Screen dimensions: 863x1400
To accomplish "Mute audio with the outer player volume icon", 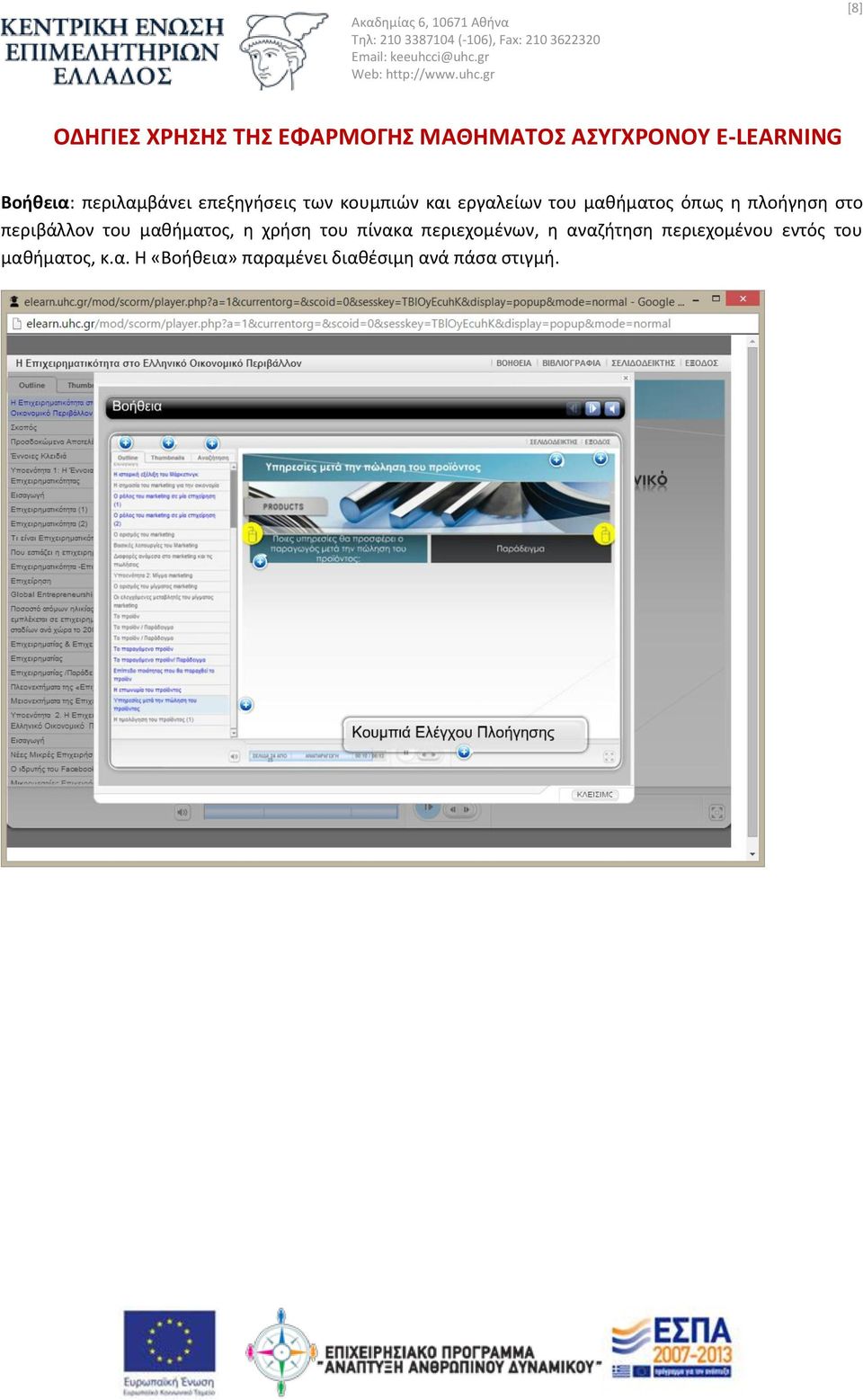I will (182, 812).
